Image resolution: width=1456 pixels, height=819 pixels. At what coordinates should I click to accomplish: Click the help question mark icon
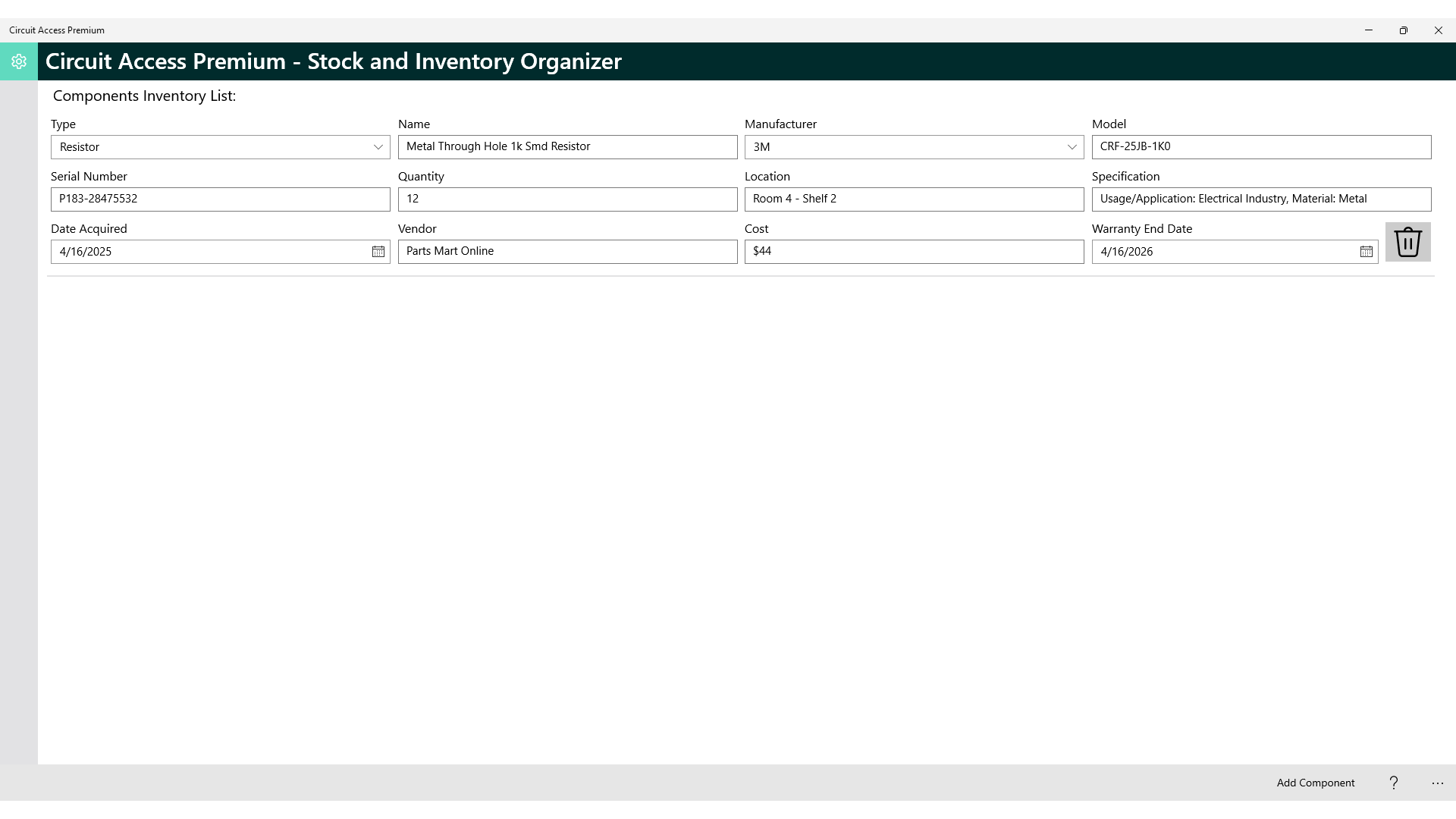tap(1393, 783)
